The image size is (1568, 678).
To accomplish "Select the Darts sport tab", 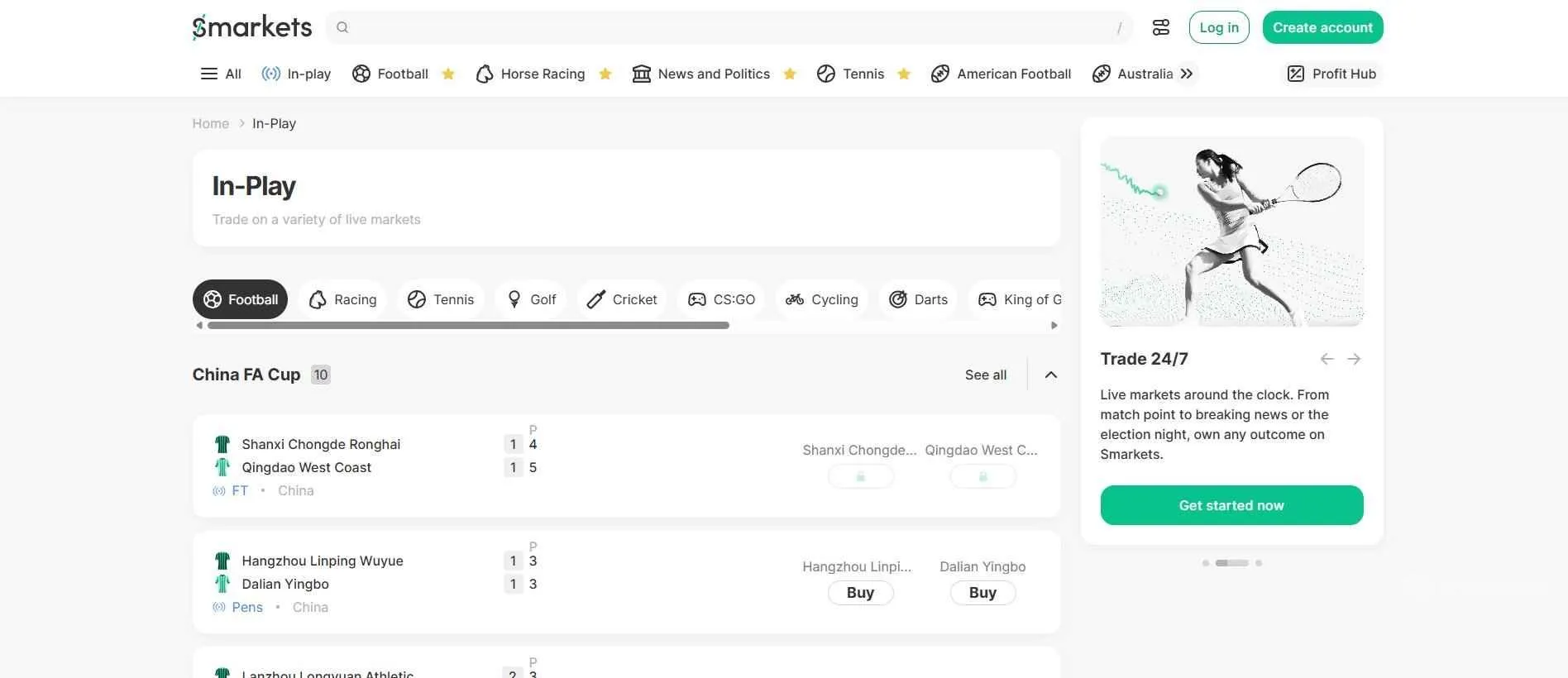I will click(918, 299).
